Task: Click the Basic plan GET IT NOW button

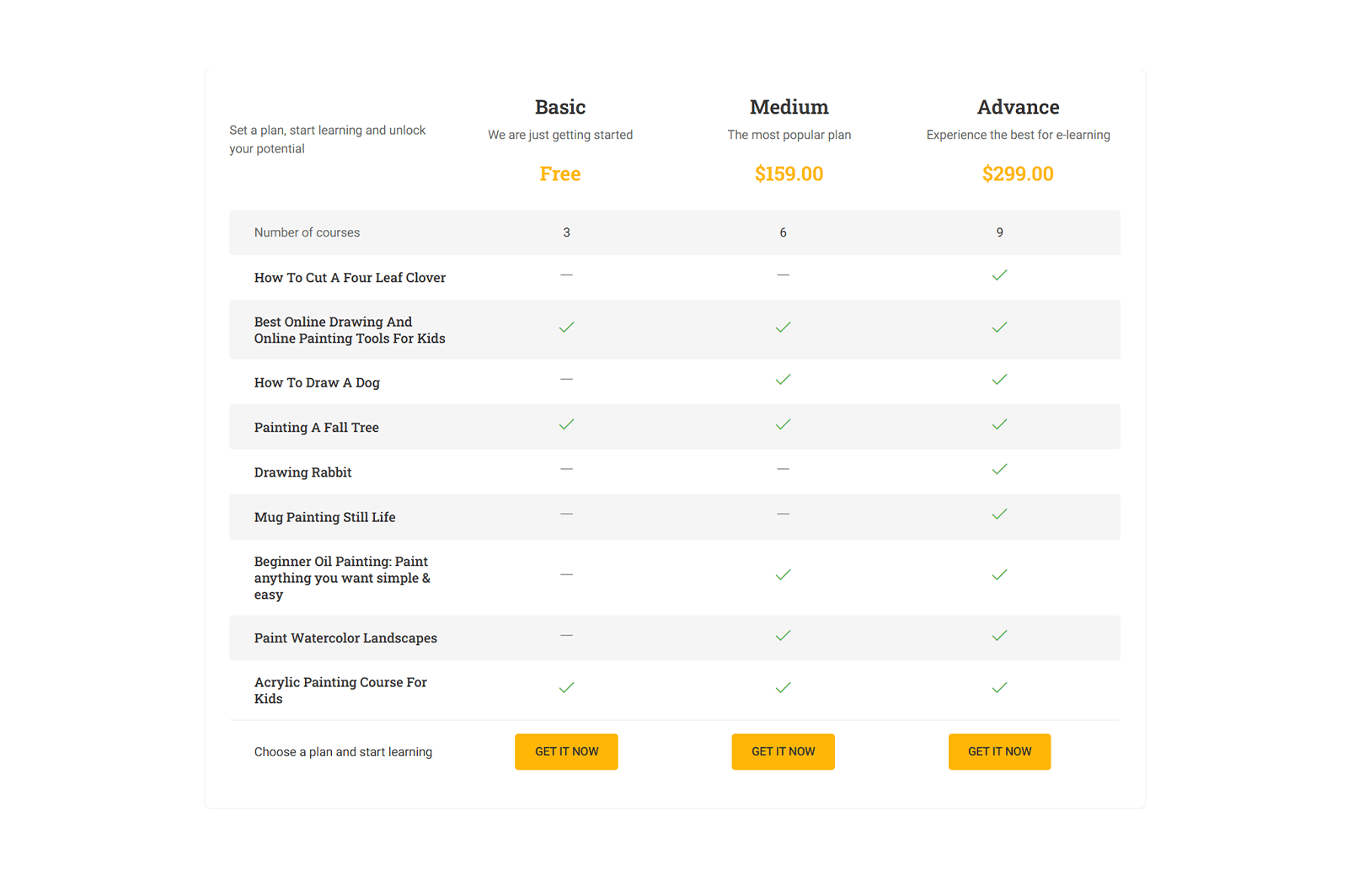Action: click(566, 751)
